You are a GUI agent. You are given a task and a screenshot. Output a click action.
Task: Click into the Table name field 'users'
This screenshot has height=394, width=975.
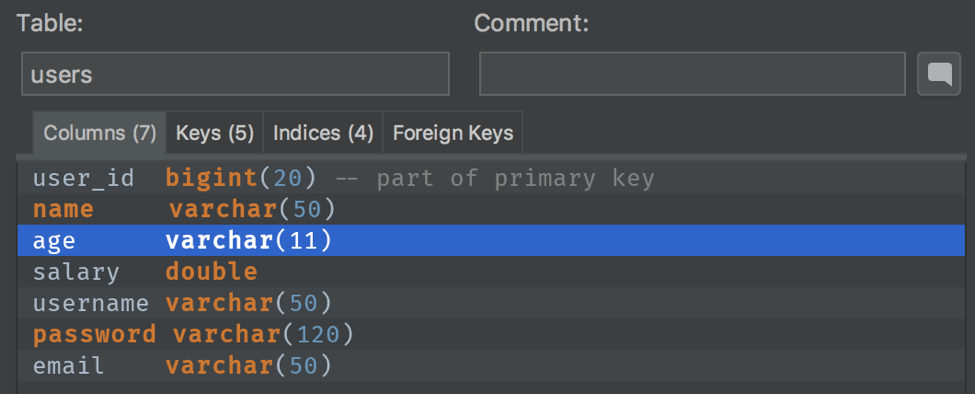point(235,74)
